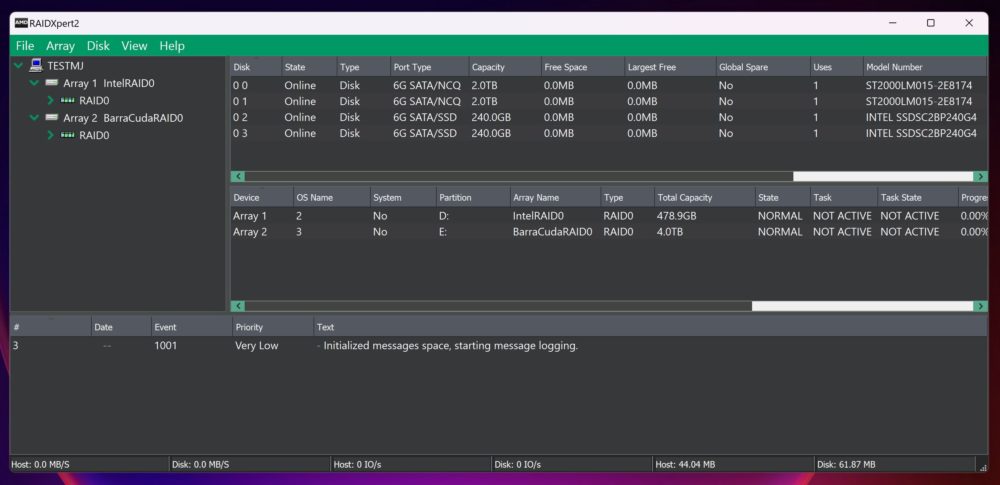Sort by Model Number column header

coord(925,67)
